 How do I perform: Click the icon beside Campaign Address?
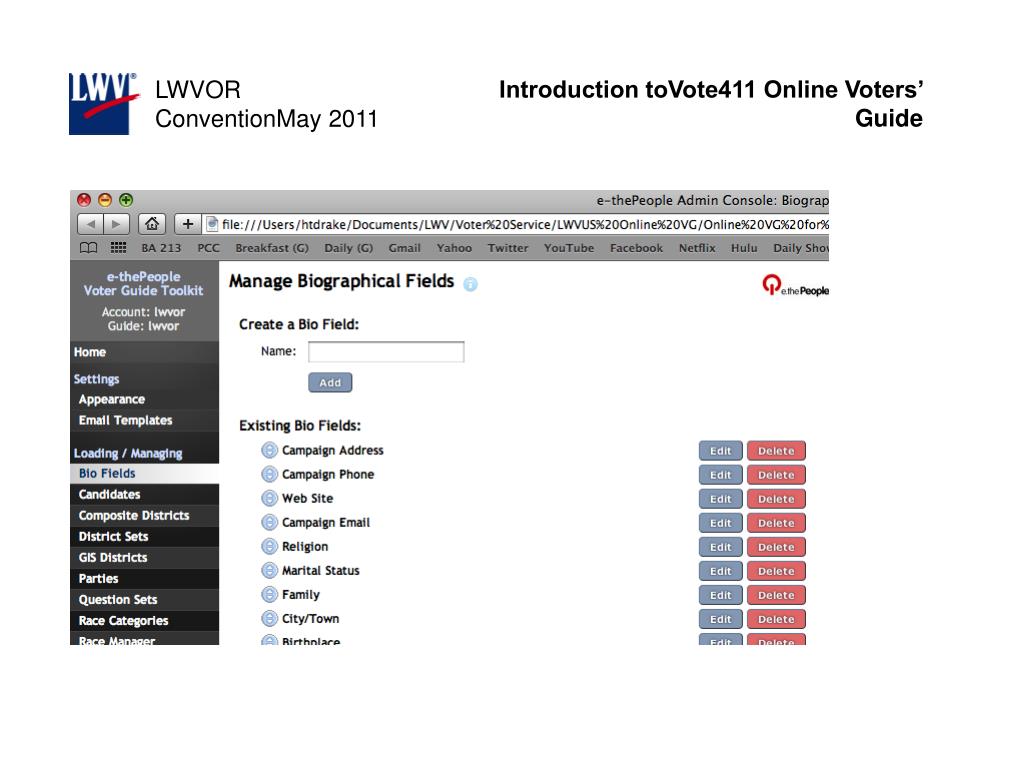[269, 450]
